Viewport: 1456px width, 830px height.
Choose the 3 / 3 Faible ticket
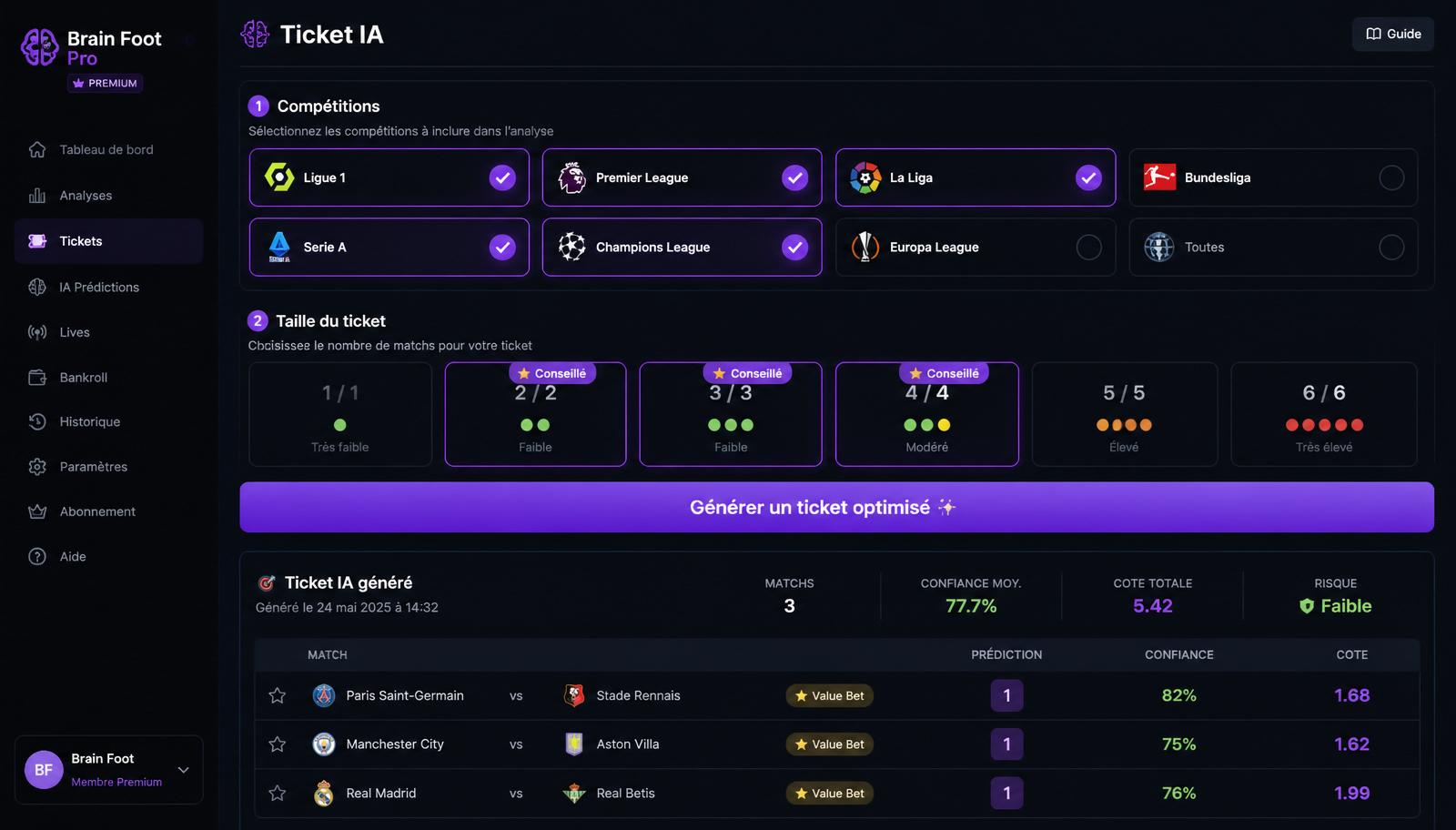click(x=731, y=414)
